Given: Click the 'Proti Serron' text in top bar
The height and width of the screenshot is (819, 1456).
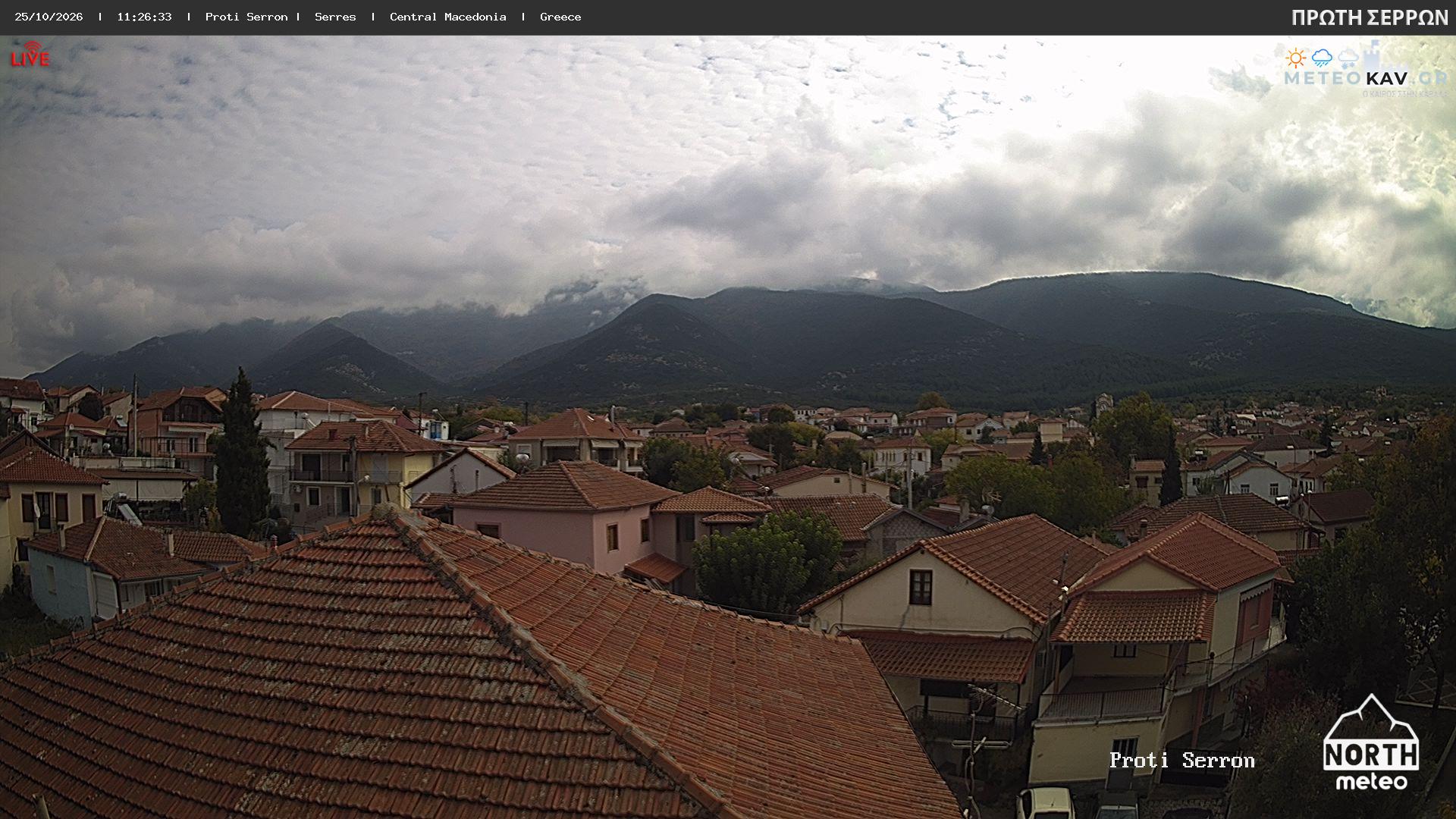Looking at the screenshot, I should [x=246, y=17].
